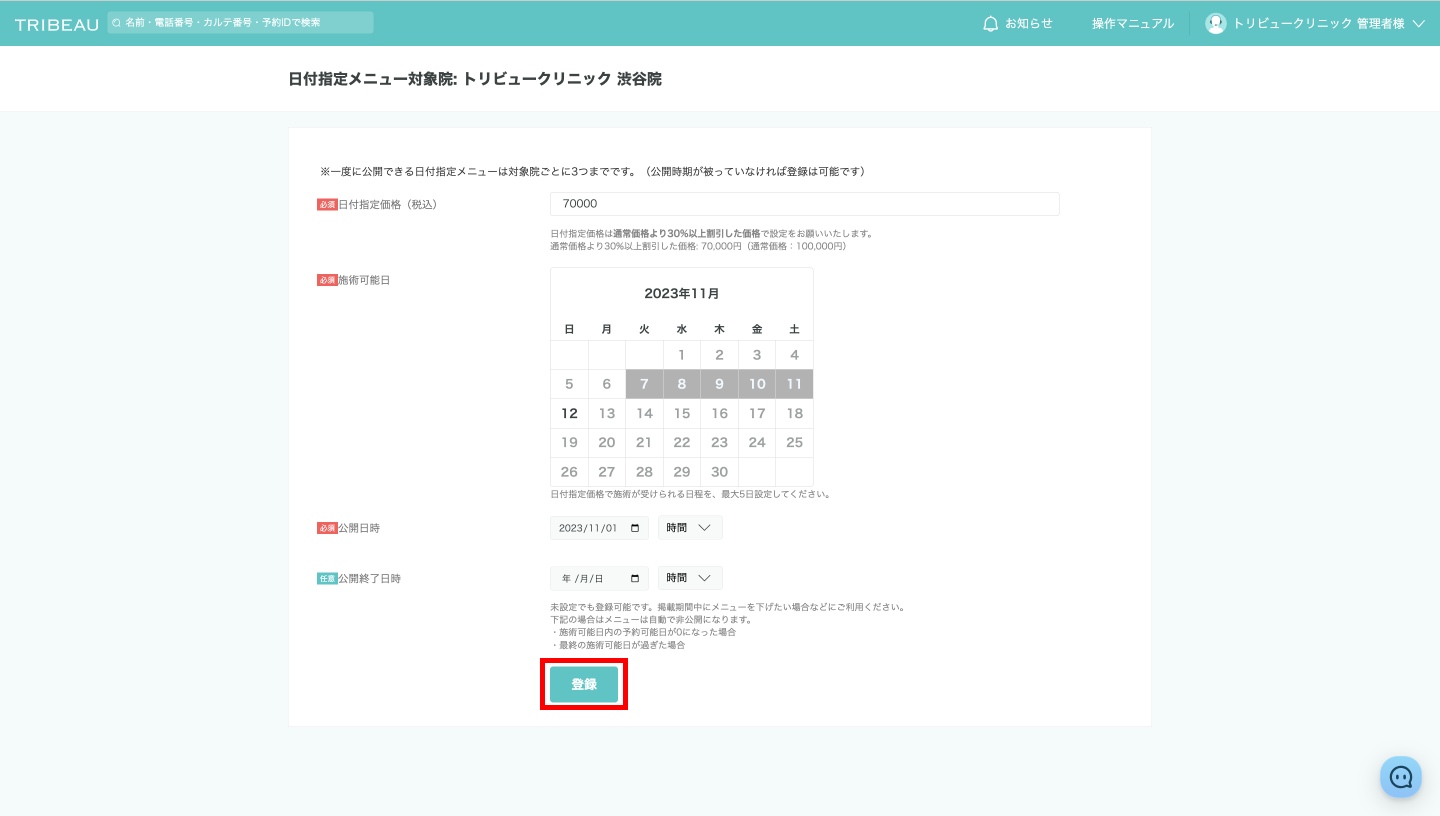1440x816 pixels.
Task: Click calendar day 16
Action: [x=719, y=413]
